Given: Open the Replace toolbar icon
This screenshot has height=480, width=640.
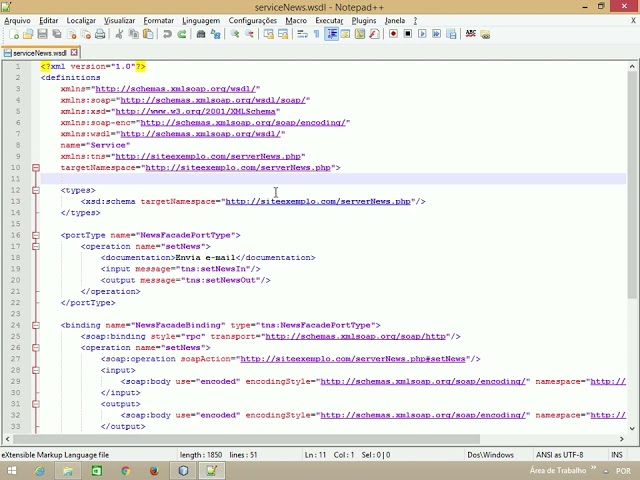Looking at the screenshot, I should [215, 34].
